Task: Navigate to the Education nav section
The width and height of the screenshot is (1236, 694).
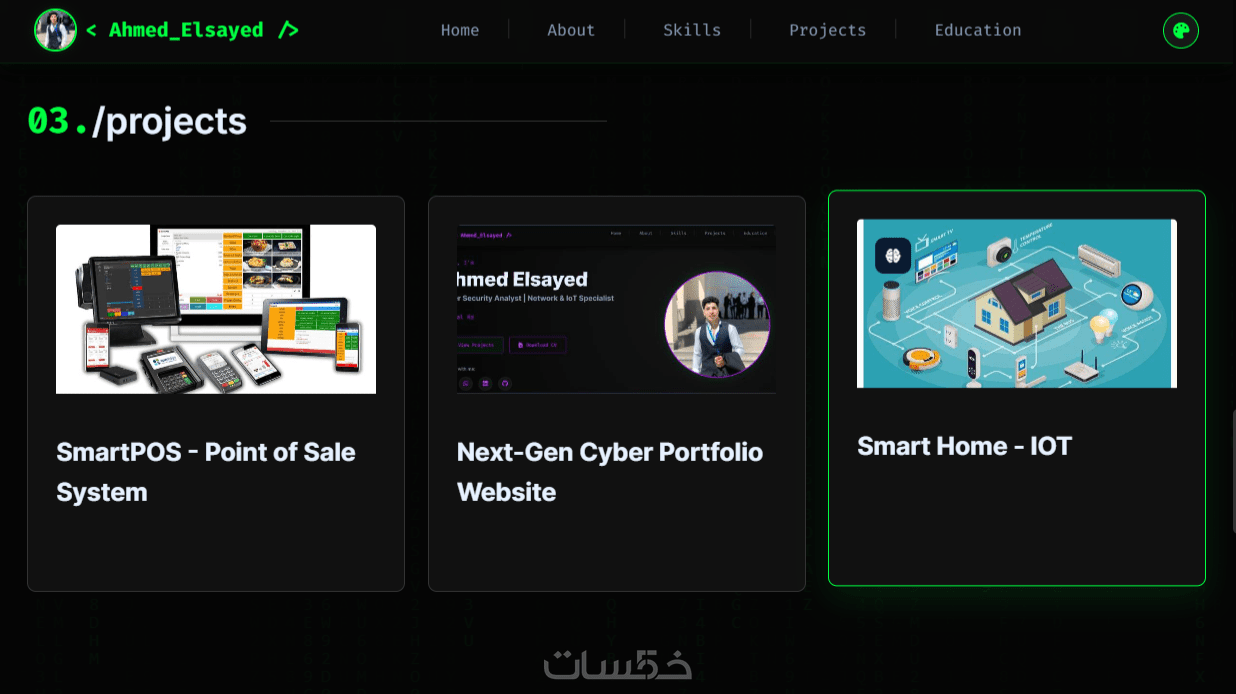Action: coord(978,30)
